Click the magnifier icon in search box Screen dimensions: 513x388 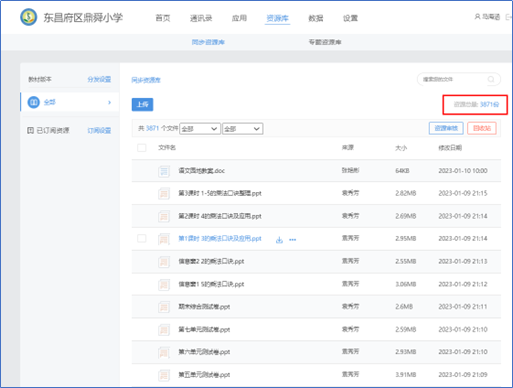pos(491,79)
